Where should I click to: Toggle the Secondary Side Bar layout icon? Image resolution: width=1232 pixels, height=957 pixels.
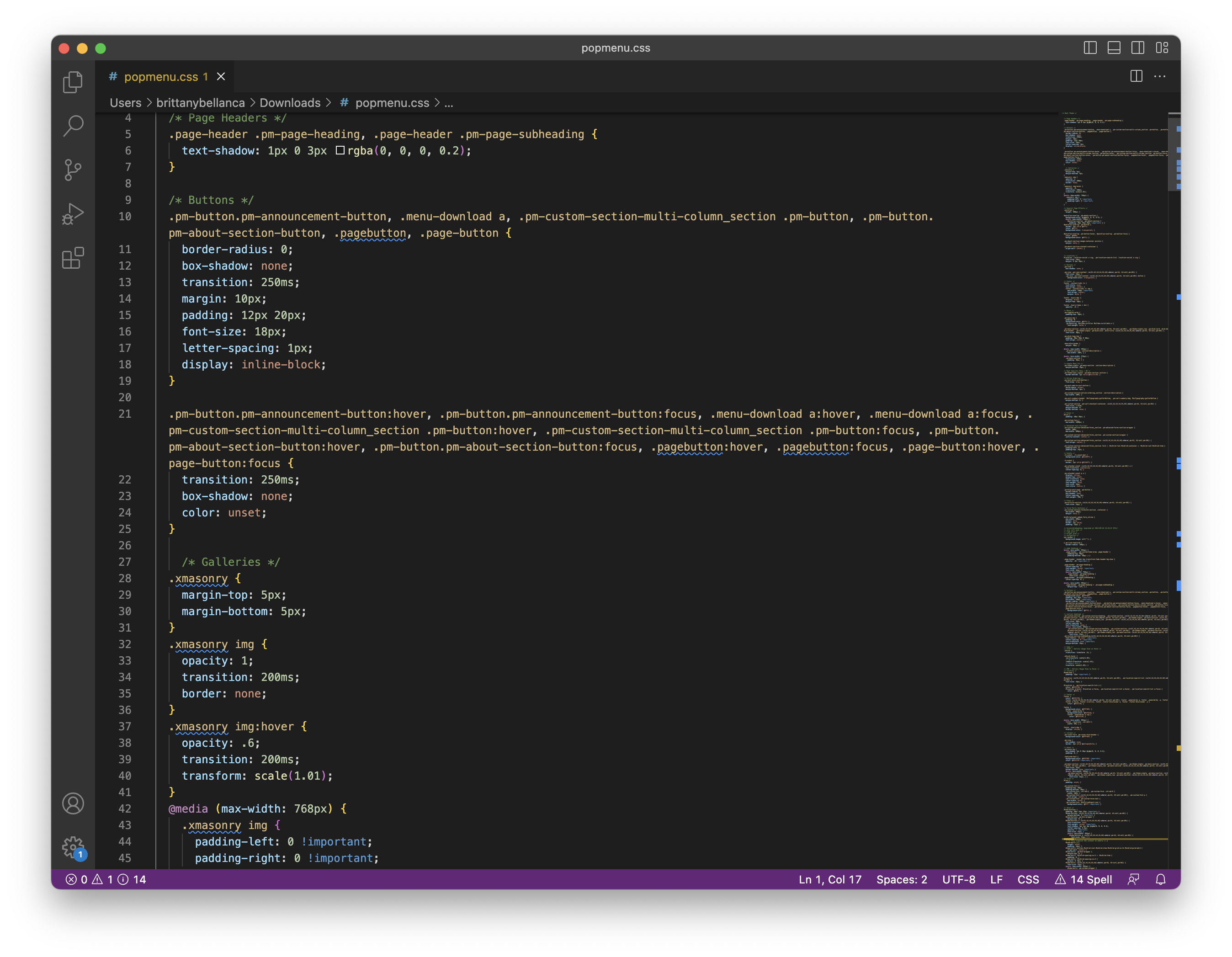pos(1138,48)
